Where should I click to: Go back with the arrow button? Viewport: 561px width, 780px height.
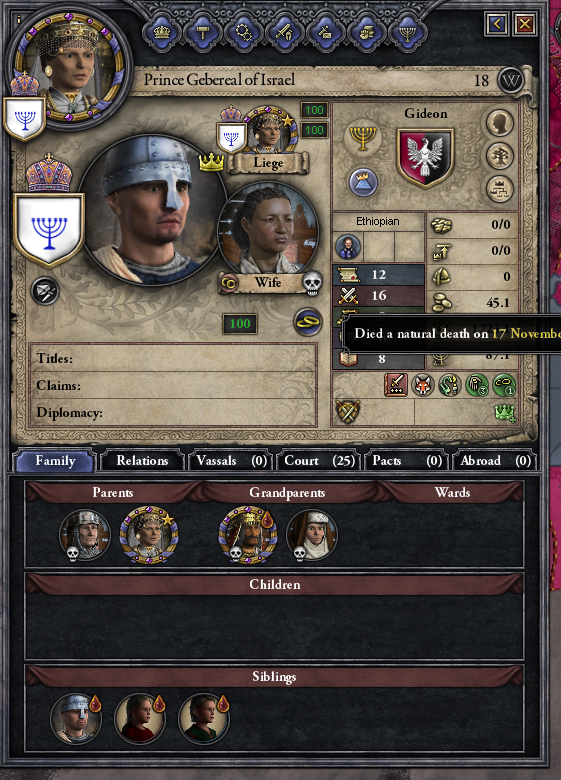pos(496,23)
